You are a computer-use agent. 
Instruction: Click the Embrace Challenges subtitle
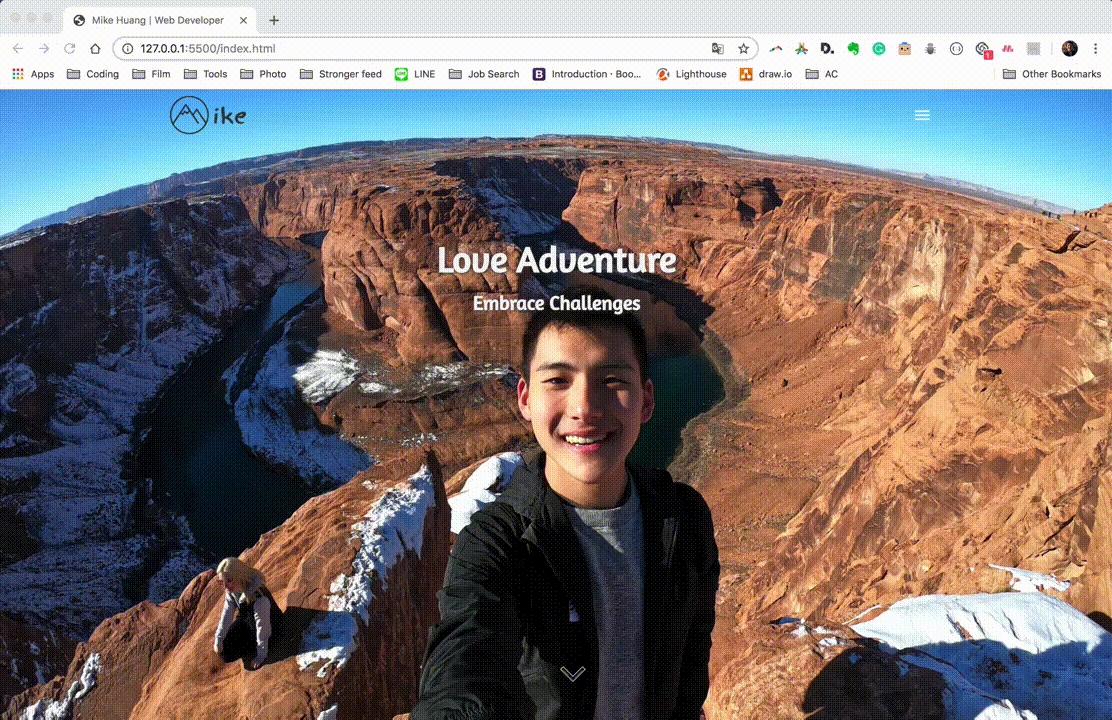coord(557,304)
